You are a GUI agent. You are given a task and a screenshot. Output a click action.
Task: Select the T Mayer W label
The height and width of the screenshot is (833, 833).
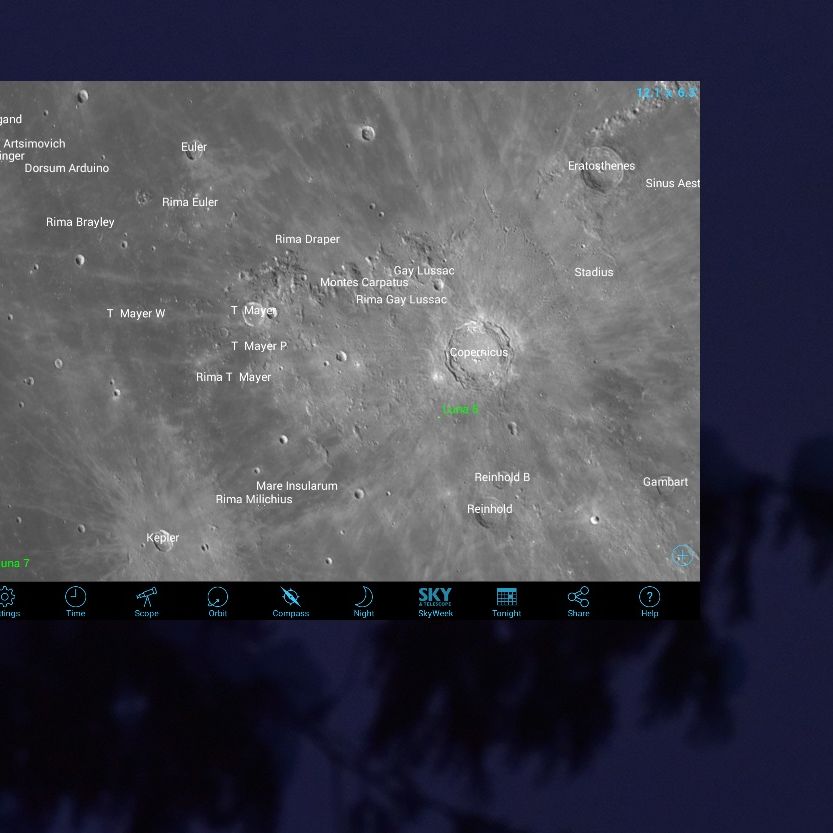[x=136, y=313]
